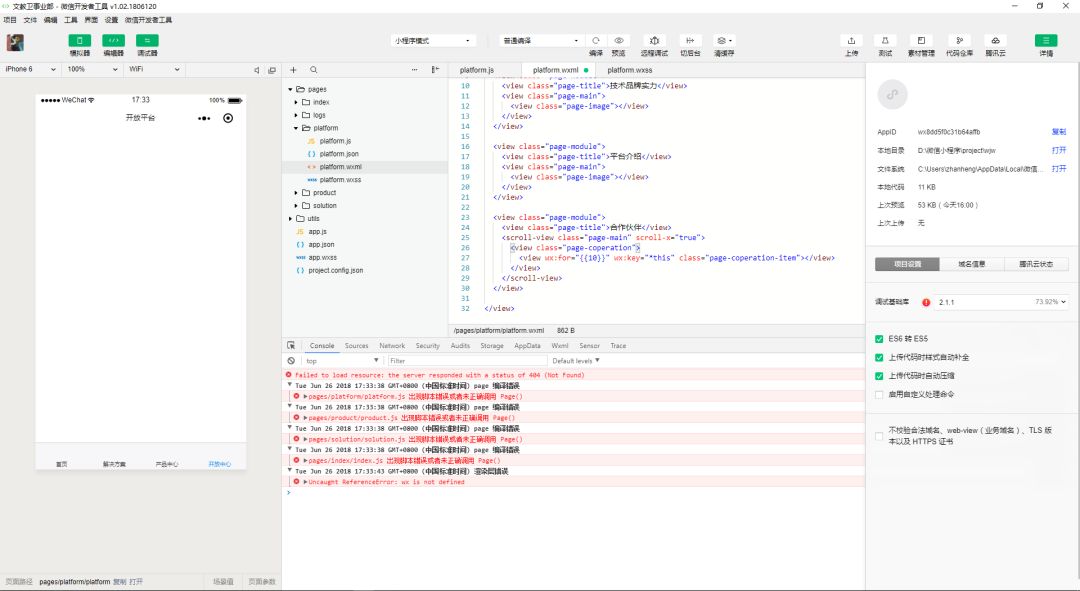Viewport: 1080px width, 591px height.
Task: Click the 预览 preview eye icon
Action: pyautogui.click(x=619, y=41)
